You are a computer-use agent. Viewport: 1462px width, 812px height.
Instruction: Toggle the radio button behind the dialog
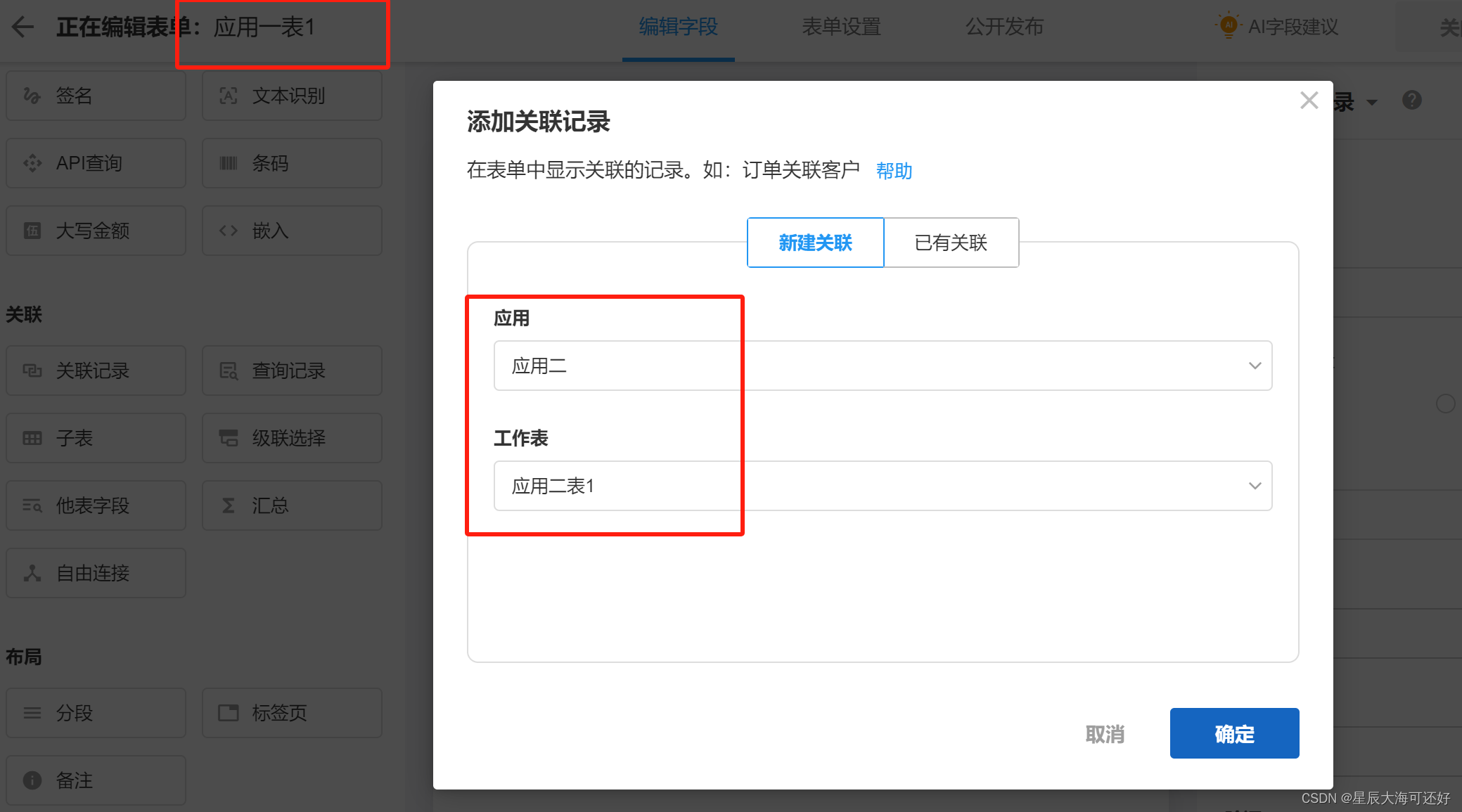pyautogui.click(x=1445, y=404)
